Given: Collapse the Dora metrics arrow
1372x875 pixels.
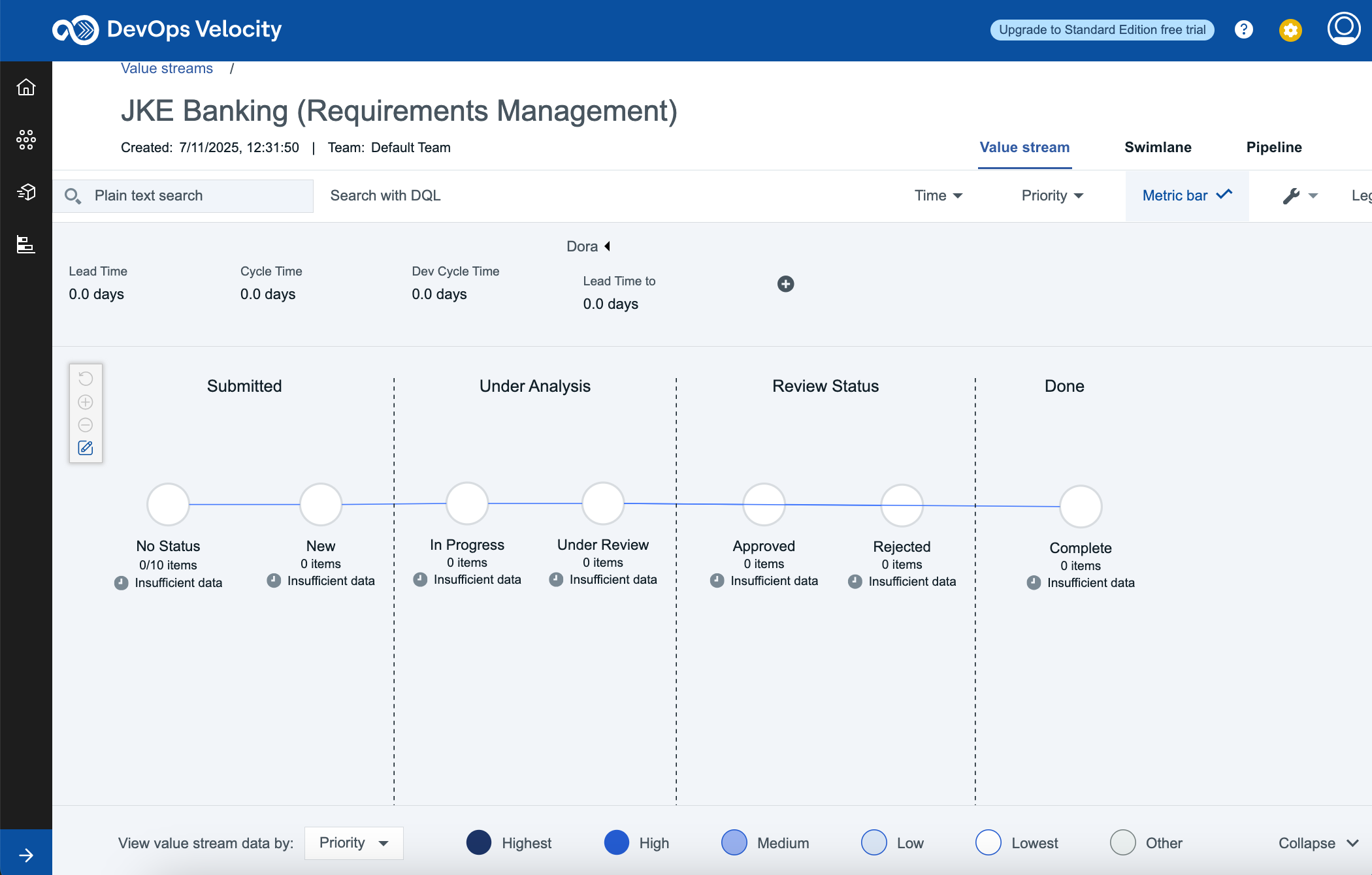Looking at the screenshot, I should [608, 246].
